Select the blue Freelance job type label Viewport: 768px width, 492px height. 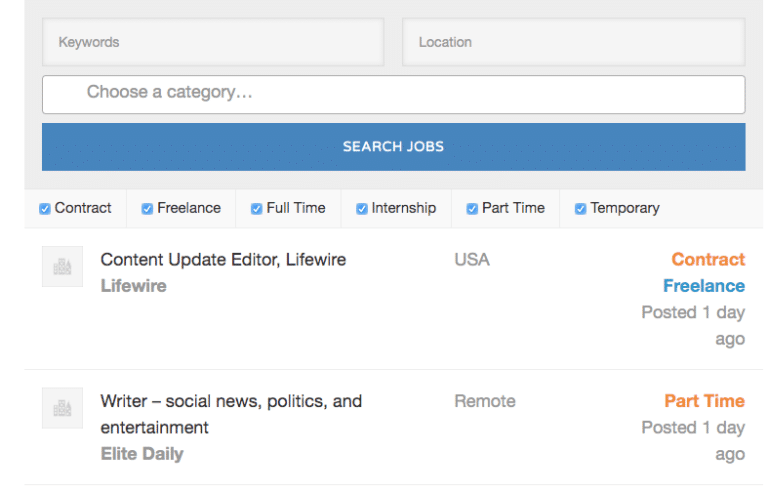coord(704,286)
